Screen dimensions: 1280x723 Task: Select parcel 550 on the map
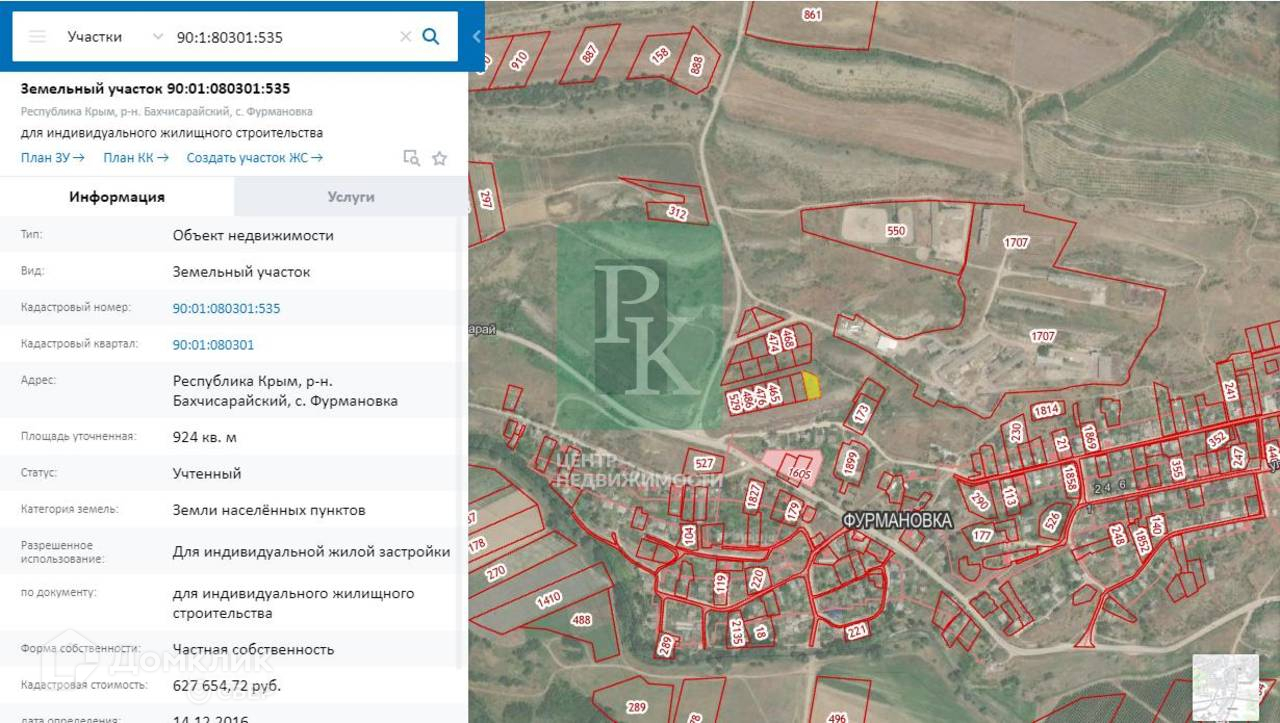(x=894, y=231)
